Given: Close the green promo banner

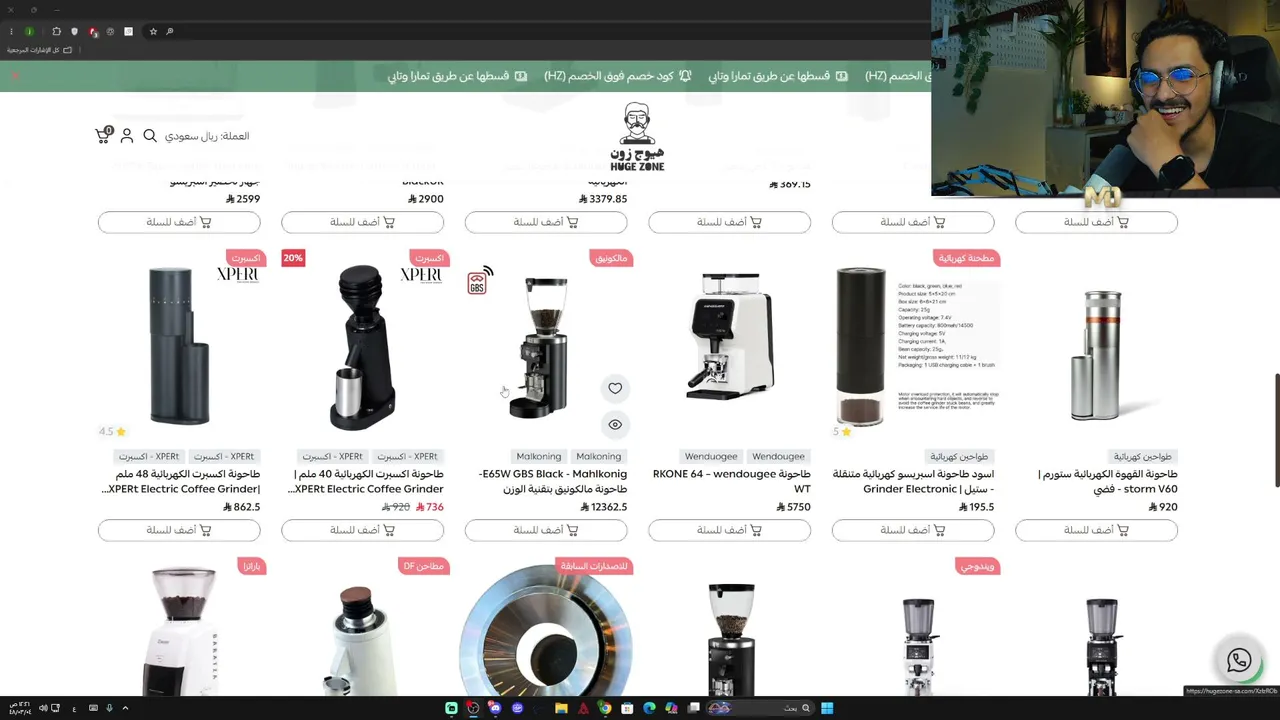Looking at the screenshot, I should (x=15, y=76).
